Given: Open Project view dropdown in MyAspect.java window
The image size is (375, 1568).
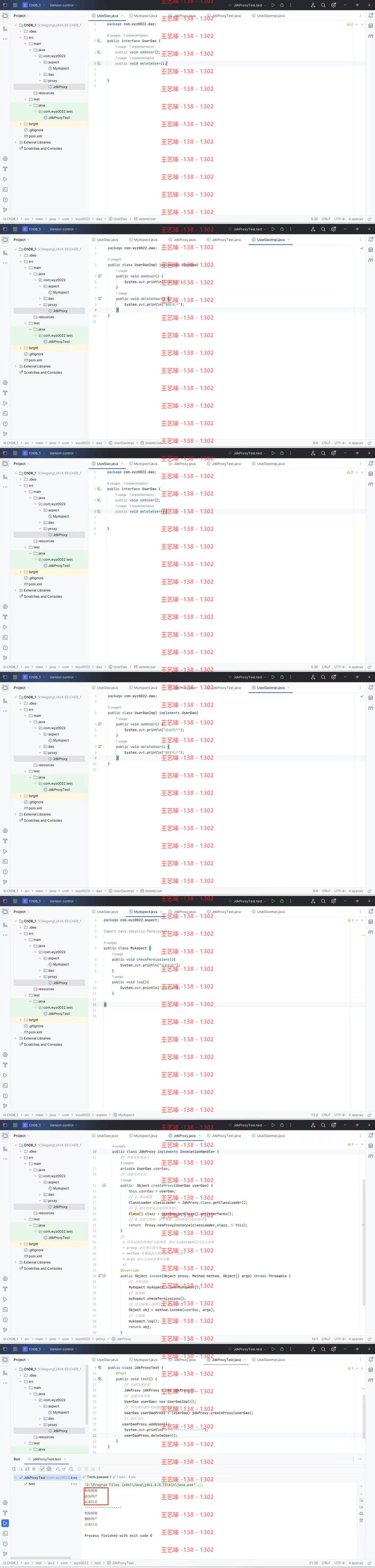Looking at the screenshot, I should [21, 911].
